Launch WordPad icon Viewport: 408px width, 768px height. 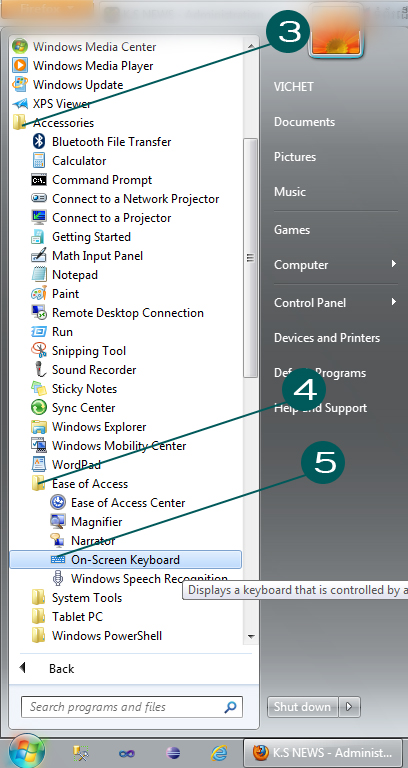coord(39,465)
